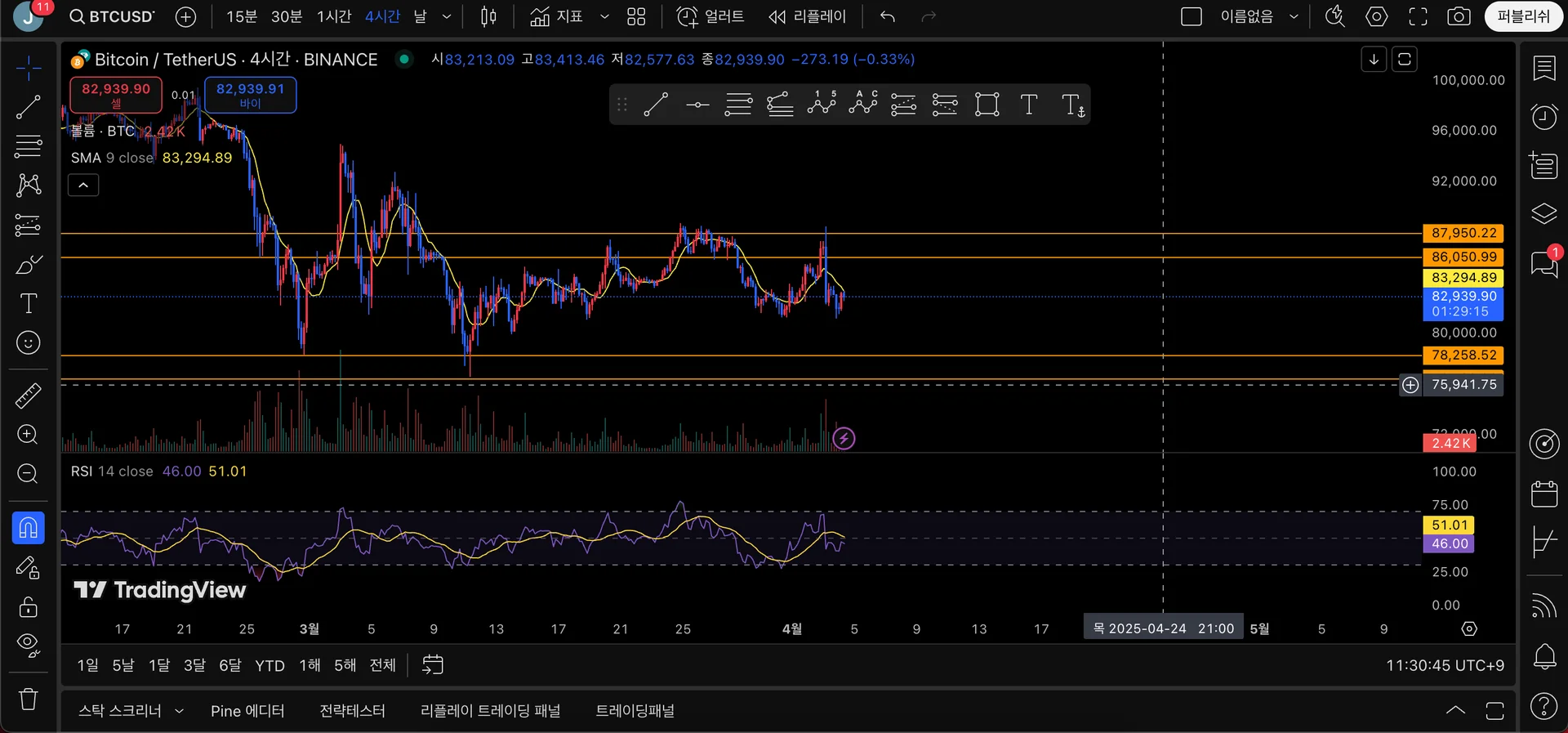Switch to the 30분 timeframe
Viewport: 1568px width, 733px height.
click(287, 16)
